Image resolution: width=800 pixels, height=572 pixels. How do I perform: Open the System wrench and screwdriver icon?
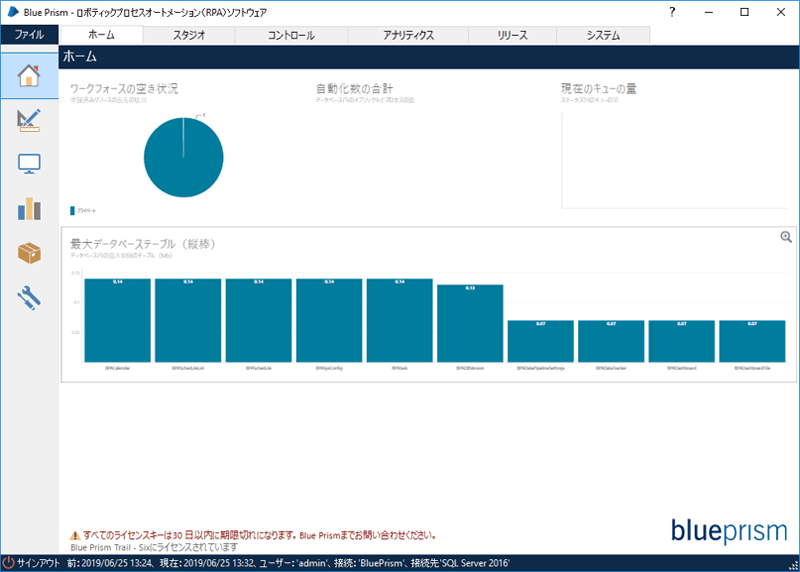point(29,298)
